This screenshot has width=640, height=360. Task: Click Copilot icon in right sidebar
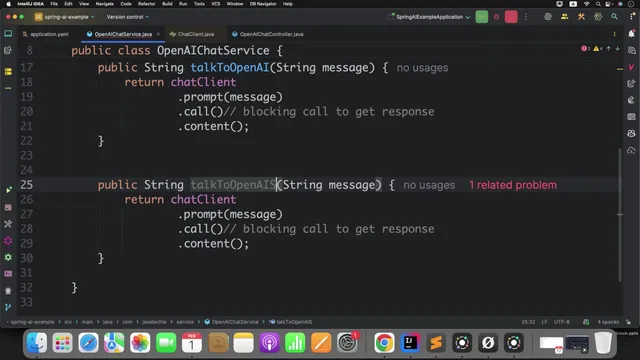point(631,133)
